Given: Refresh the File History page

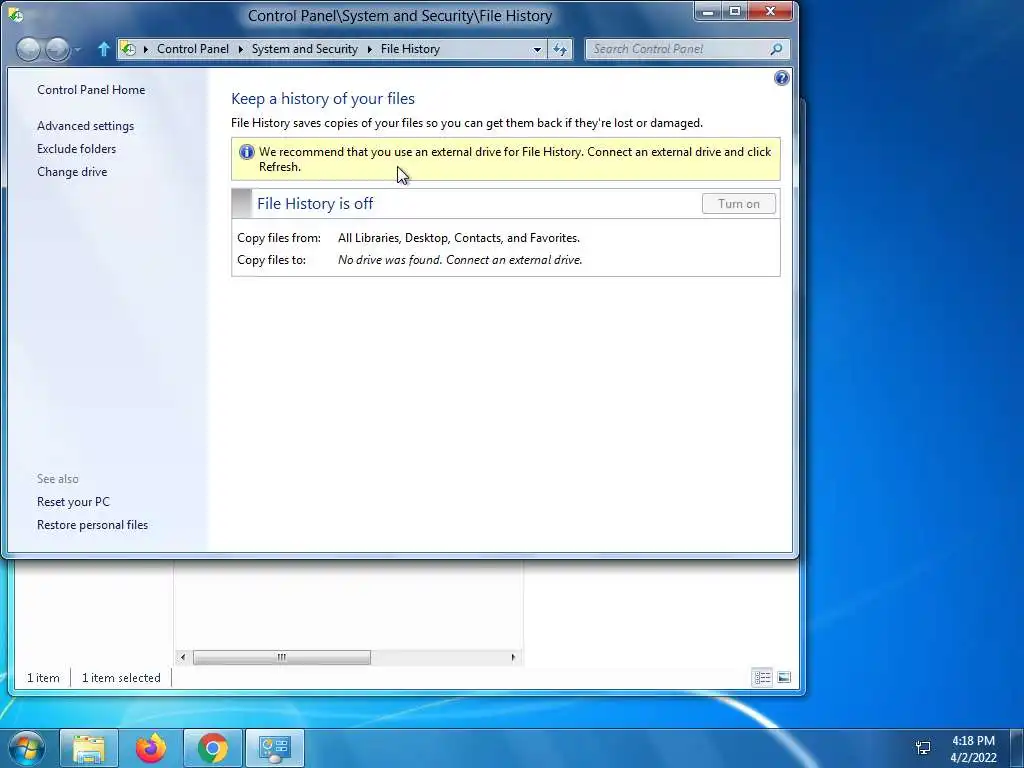Looking at the screenshot, I should coord(560,49).
